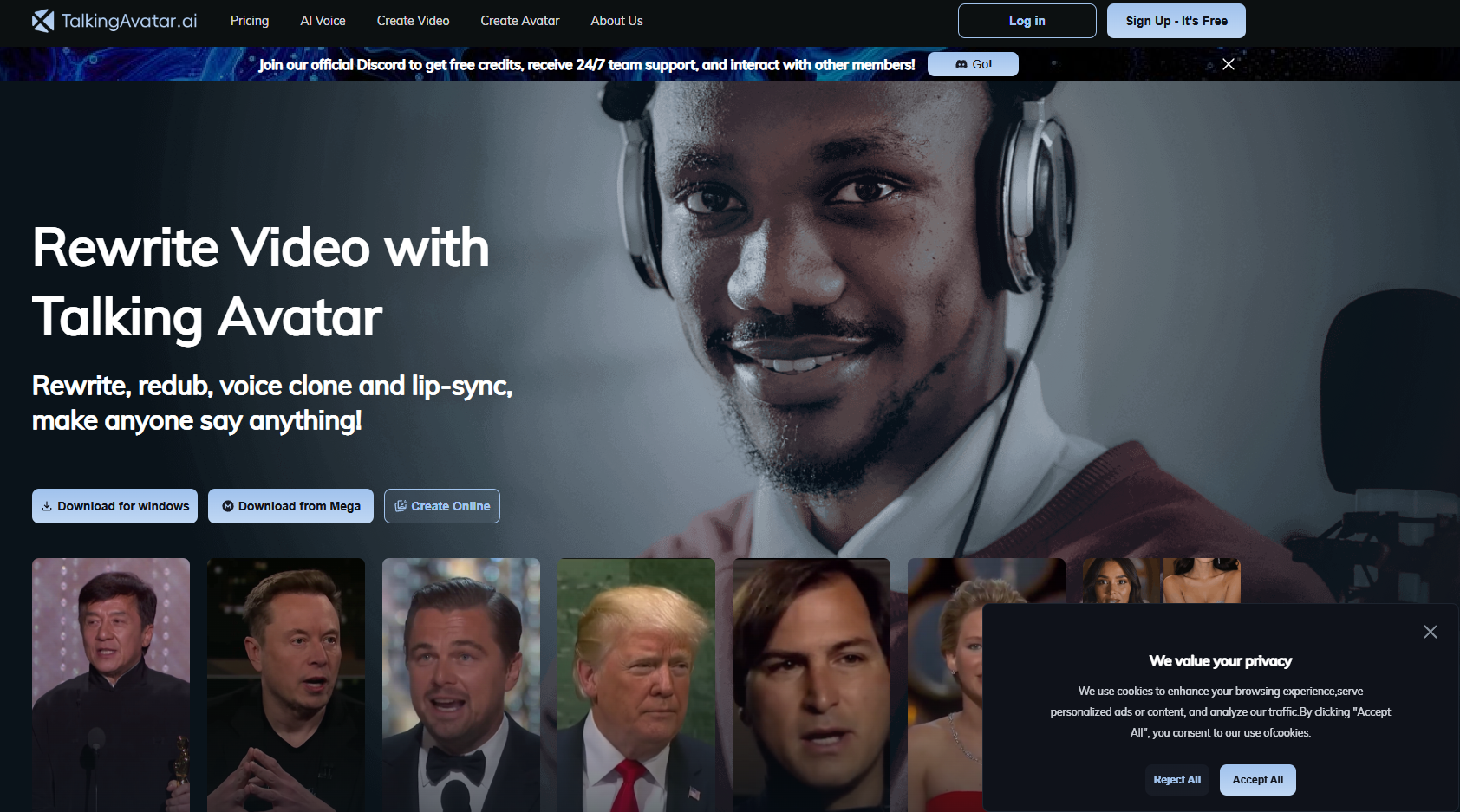
Task: Reject all cookies
Action: pos(1176,780)
